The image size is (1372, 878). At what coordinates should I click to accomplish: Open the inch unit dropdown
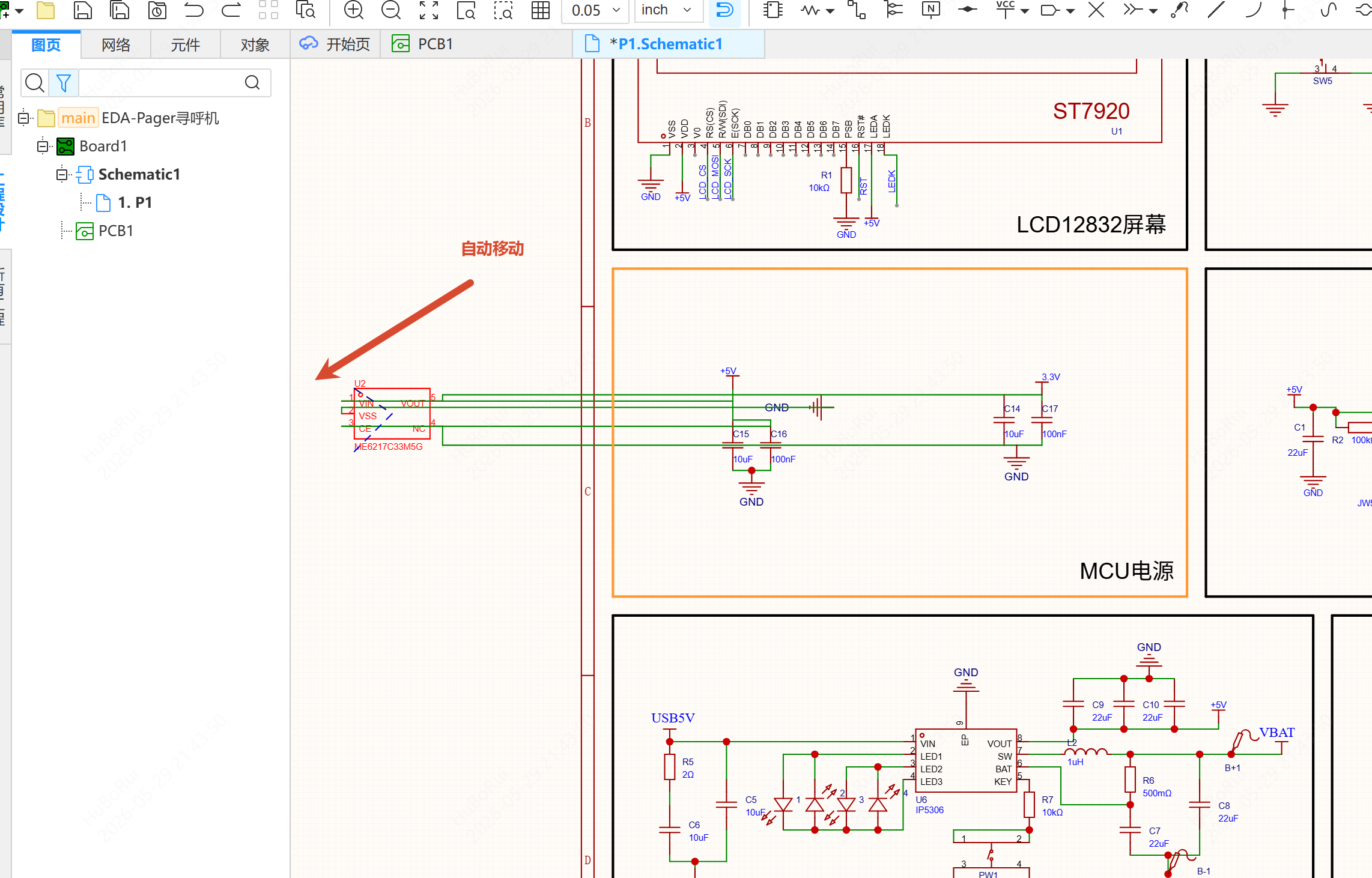[x=666, y=10]
